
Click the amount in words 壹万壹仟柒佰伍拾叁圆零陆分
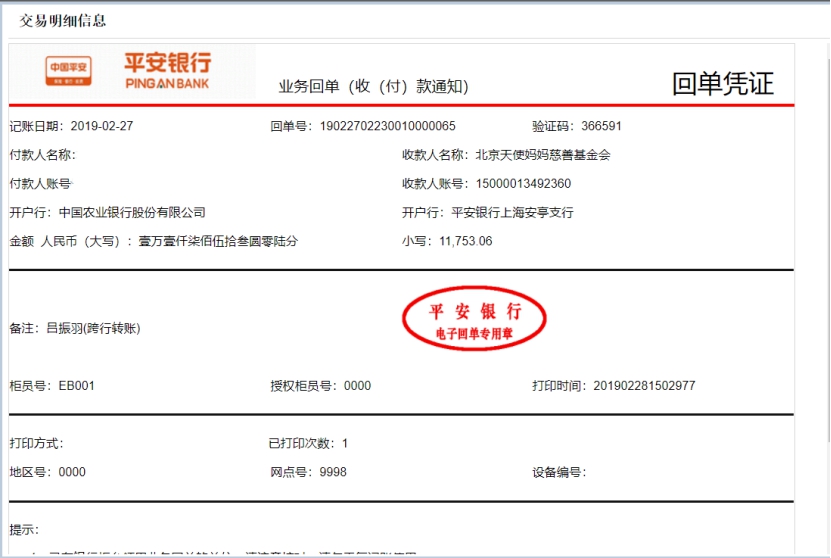tap(218, 241)
